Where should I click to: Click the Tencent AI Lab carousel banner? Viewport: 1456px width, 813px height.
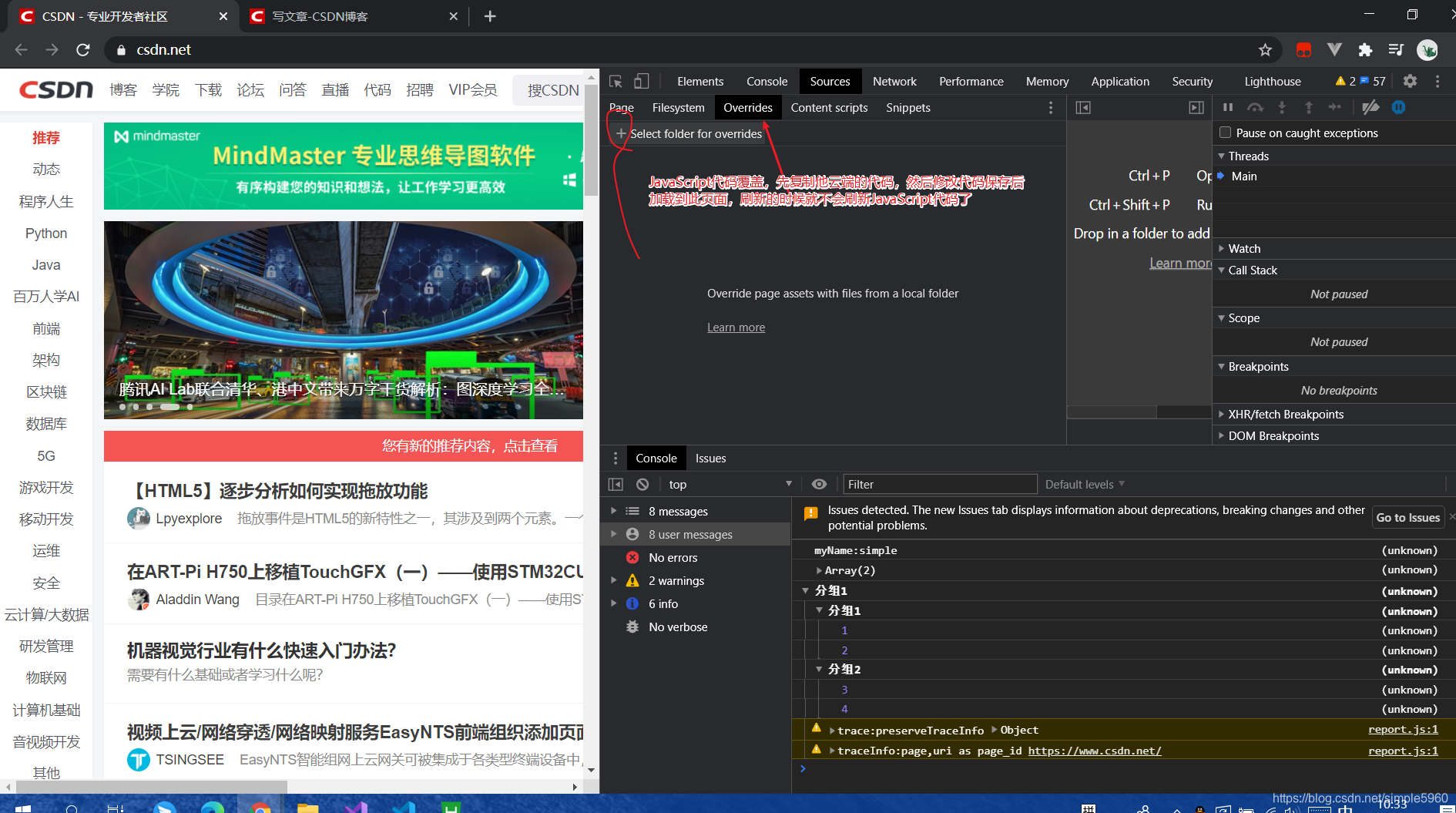tap(344, 320)
